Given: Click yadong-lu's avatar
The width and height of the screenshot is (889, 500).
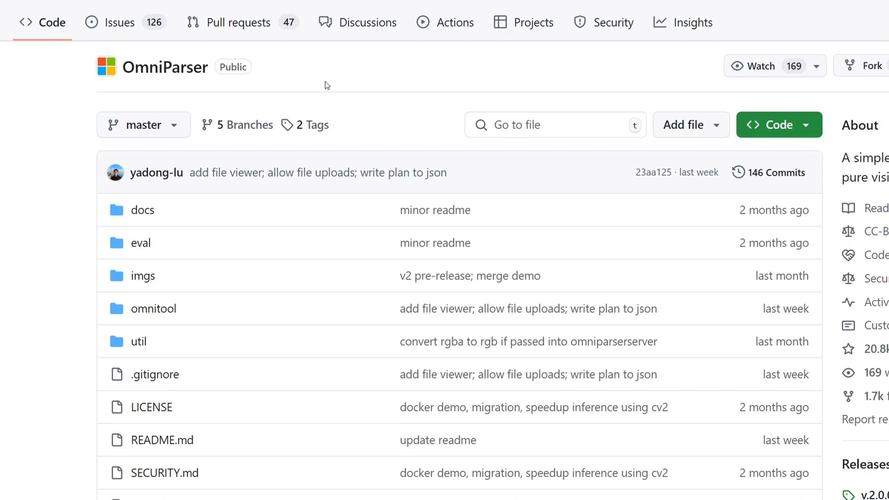Looking at the screenshot, I should (115, 172).
